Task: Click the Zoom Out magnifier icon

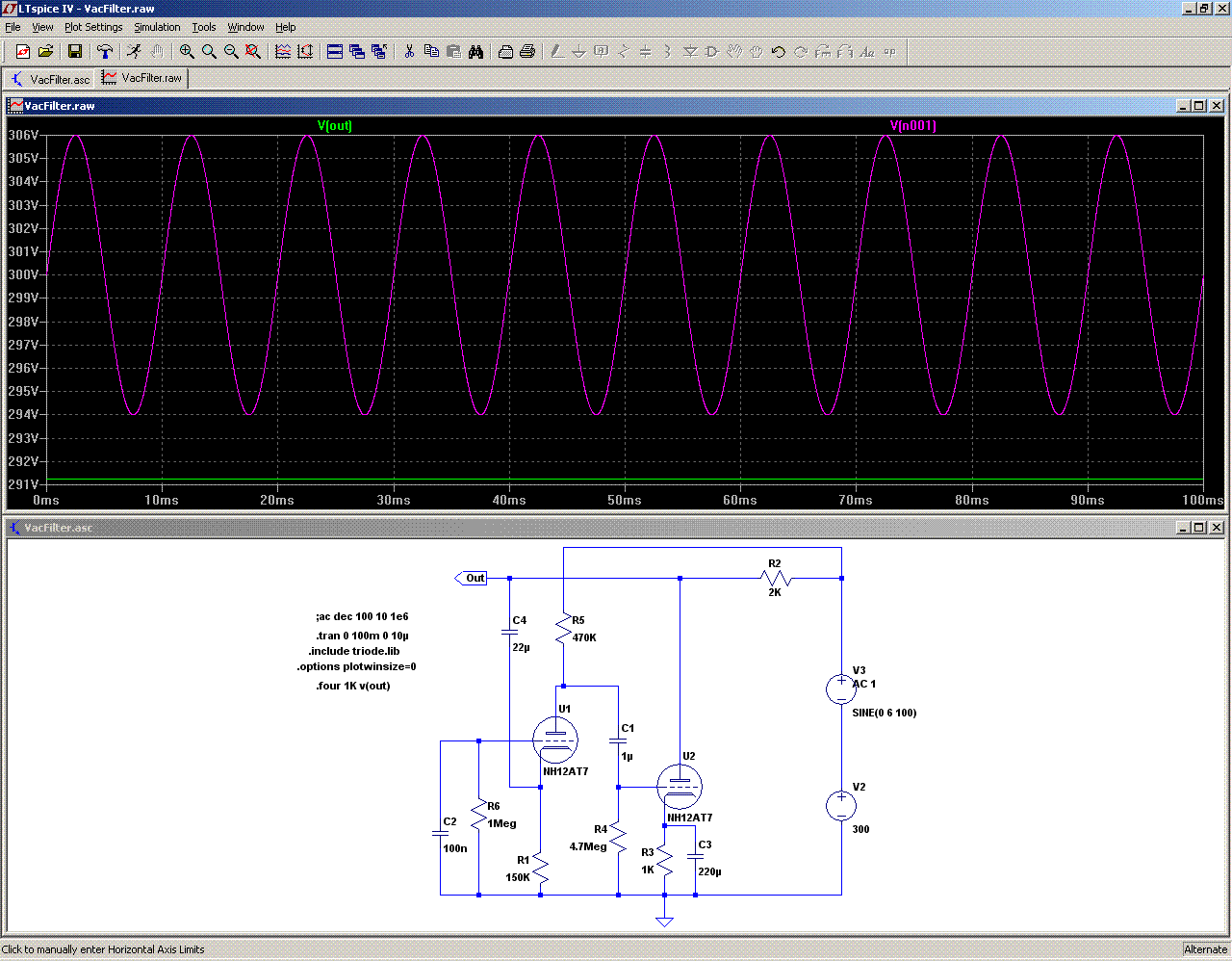Action: pyautogui.click(x=231, y=52)
